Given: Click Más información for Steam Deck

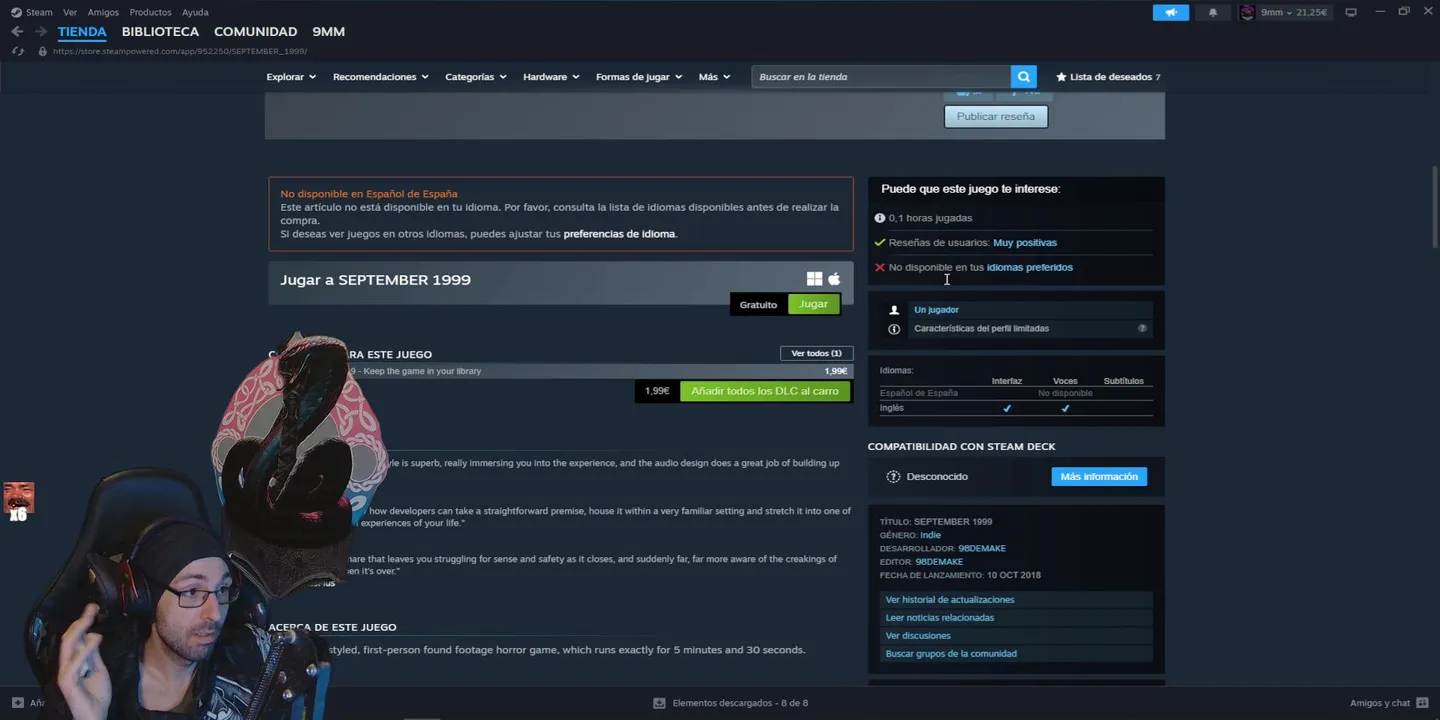Looking at the screenshot, I should click(x=1099, y=477).
